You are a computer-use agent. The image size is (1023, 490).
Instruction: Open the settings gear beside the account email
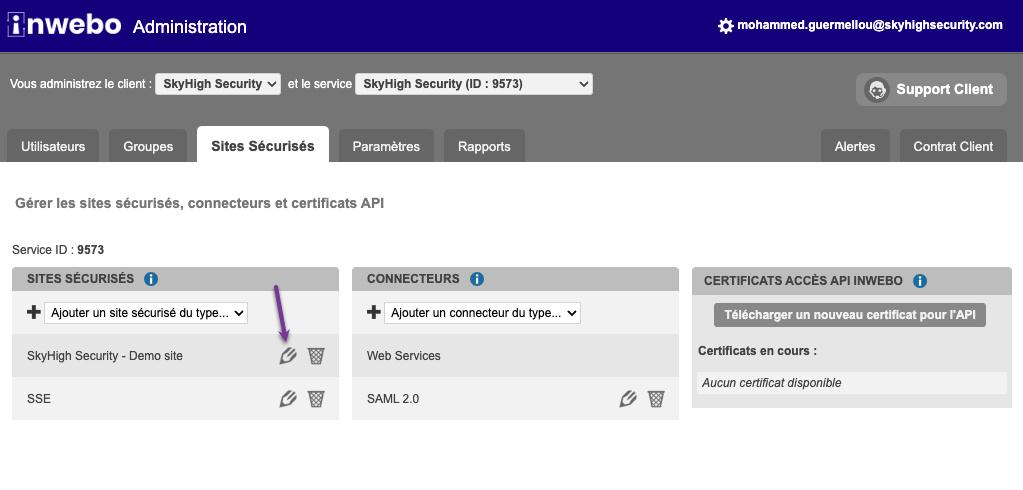726,26
